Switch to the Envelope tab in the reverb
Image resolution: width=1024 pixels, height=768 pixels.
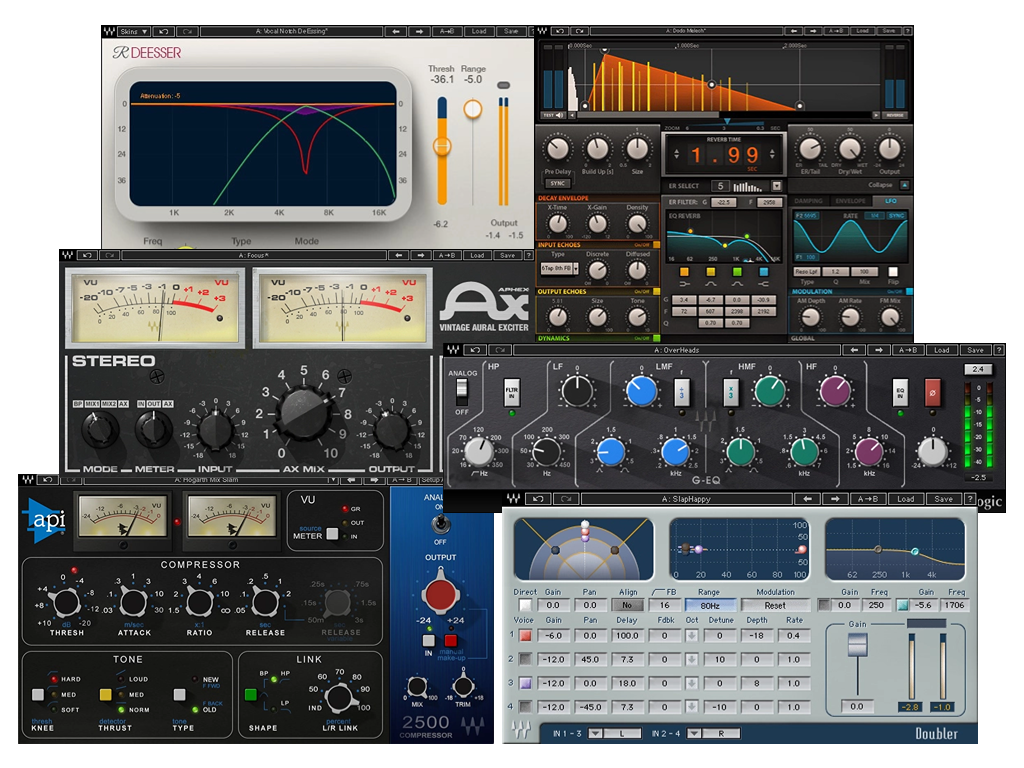[850, 201]
